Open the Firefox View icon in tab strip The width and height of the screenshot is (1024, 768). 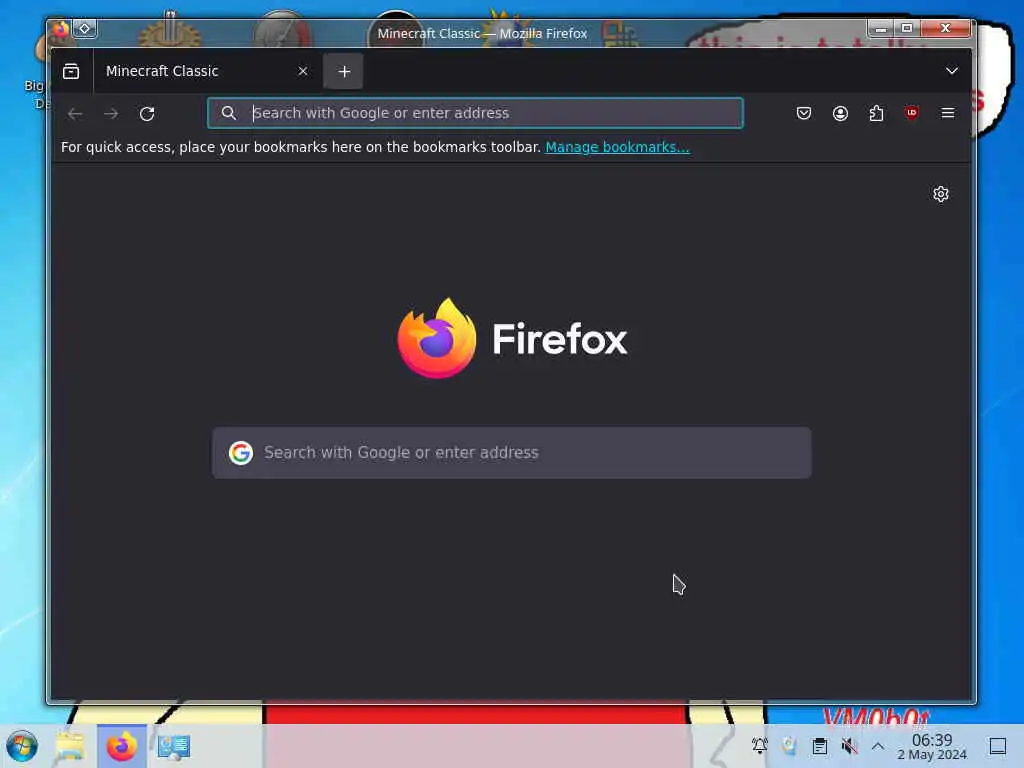coord(71,71)
